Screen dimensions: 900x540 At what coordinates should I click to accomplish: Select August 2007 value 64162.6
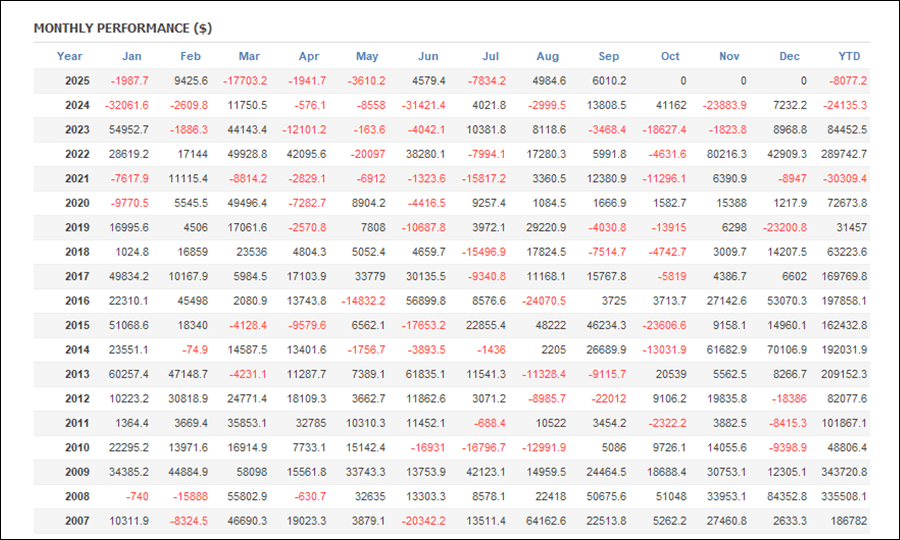click(x=543, y=521)
